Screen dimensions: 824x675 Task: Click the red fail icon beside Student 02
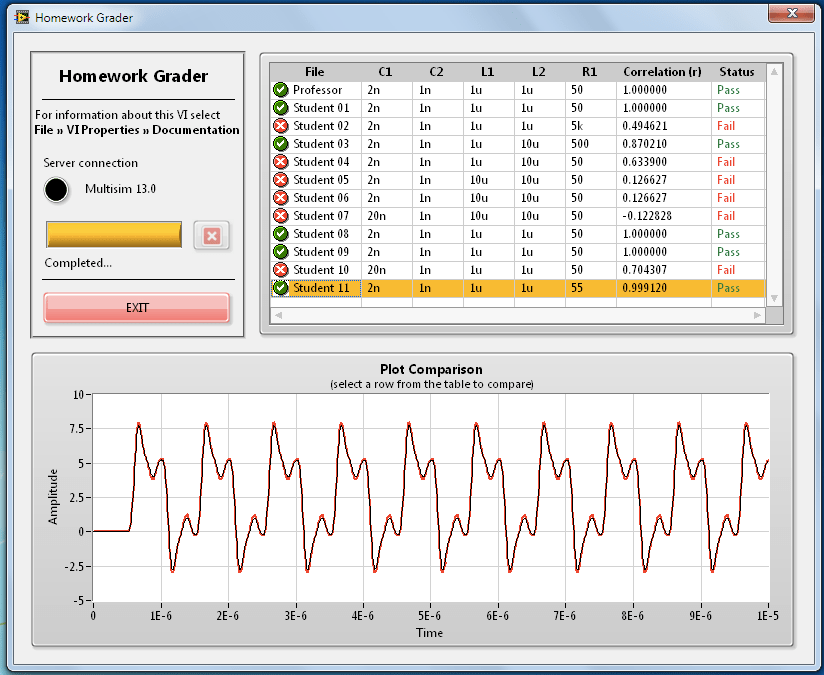(x=281, y=126)
